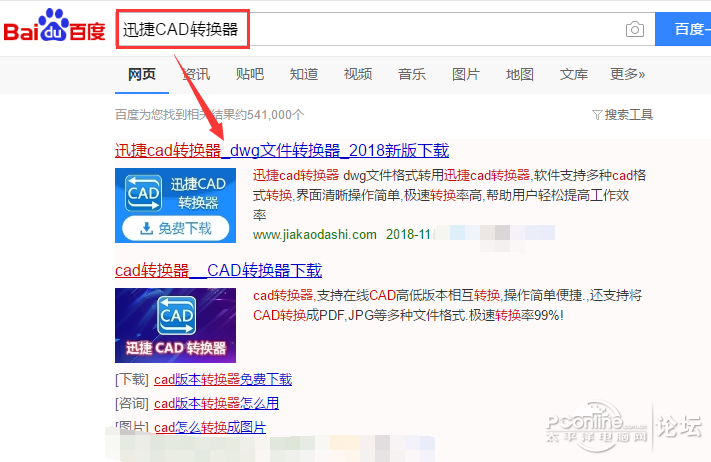Screen dimensions: 711x462
Task: Click the search box with 迅捷CAD转换器
Action: [385, 29]
